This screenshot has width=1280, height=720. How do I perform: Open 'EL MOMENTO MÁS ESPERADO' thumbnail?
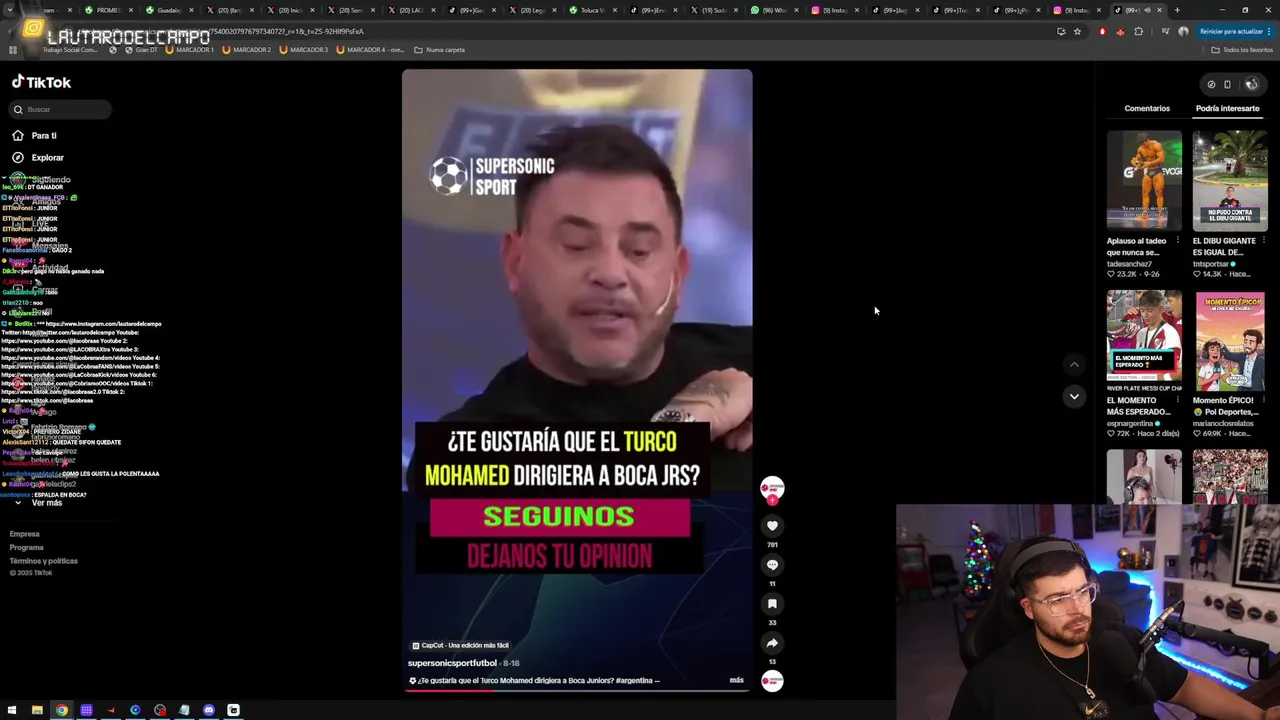(x=1144, y=340)
